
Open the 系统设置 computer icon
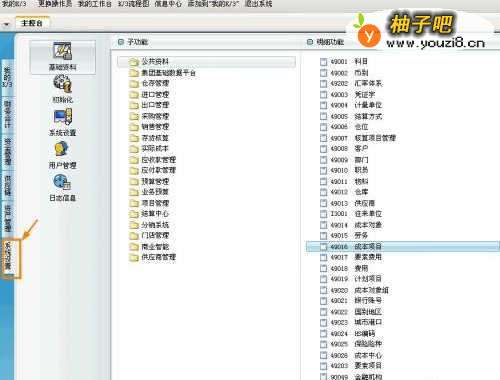62,117
